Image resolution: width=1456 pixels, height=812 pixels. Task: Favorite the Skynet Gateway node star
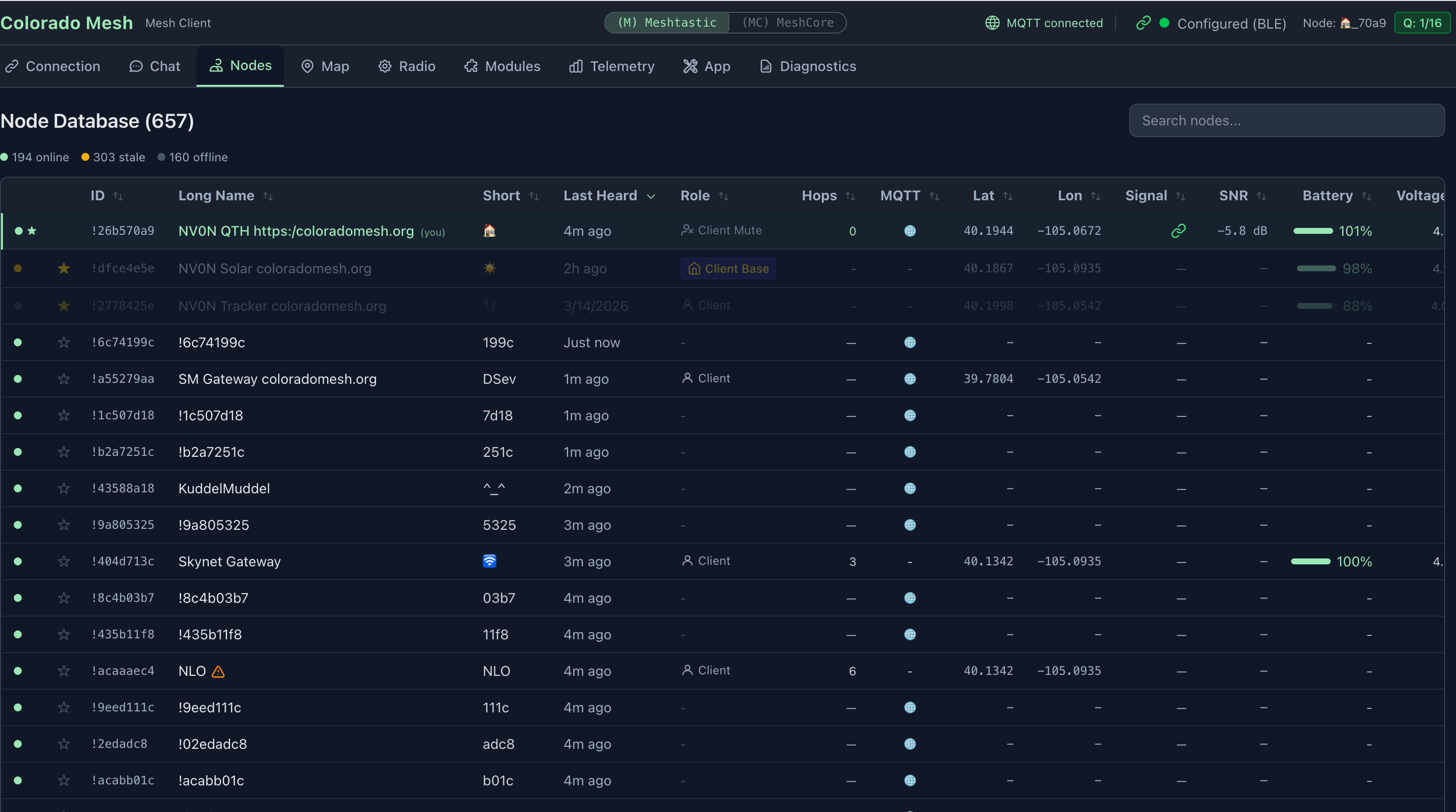64,561
